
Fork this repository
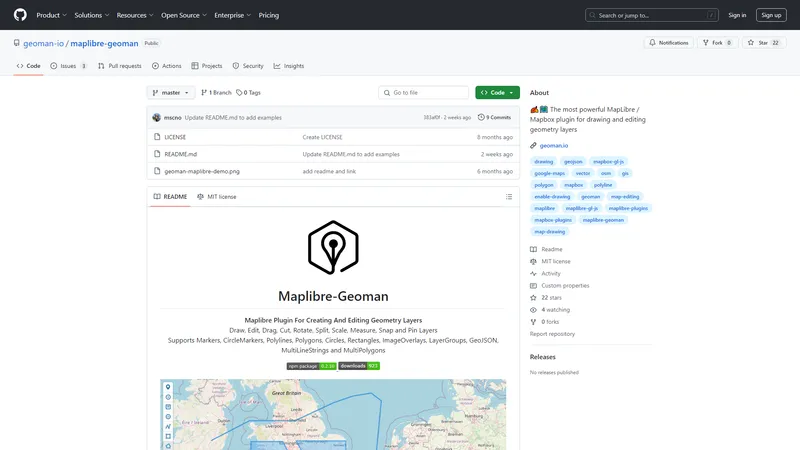click(x=717, y=43)
